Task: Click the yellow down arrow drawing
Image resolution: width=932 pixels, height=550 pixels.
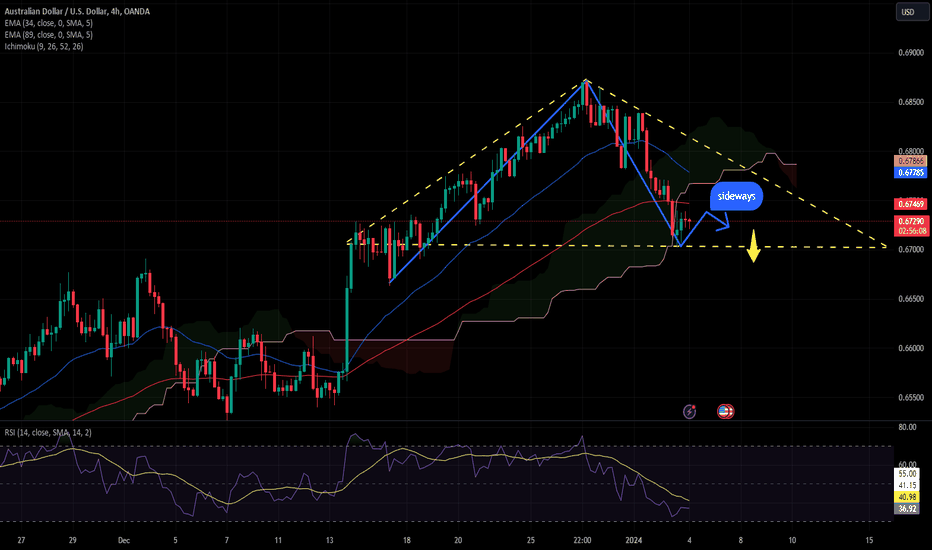Action: 754,246
